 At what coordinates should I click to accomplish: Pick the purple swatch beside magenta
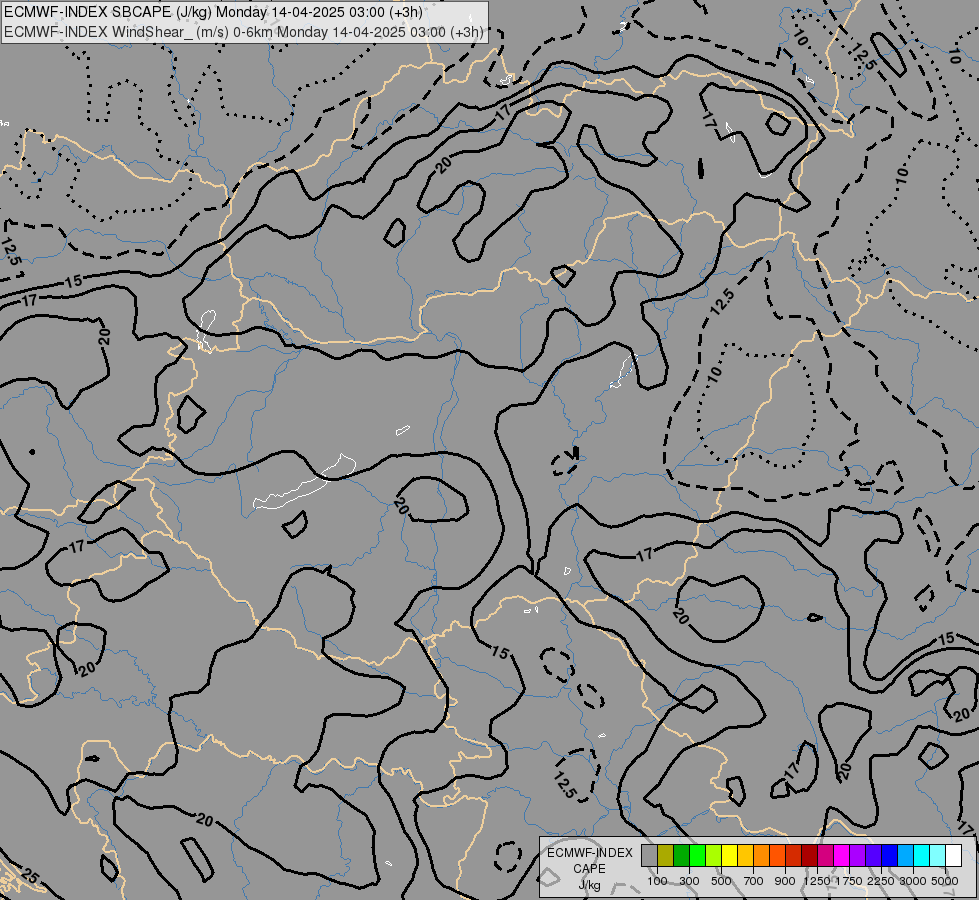coord(857,855)
